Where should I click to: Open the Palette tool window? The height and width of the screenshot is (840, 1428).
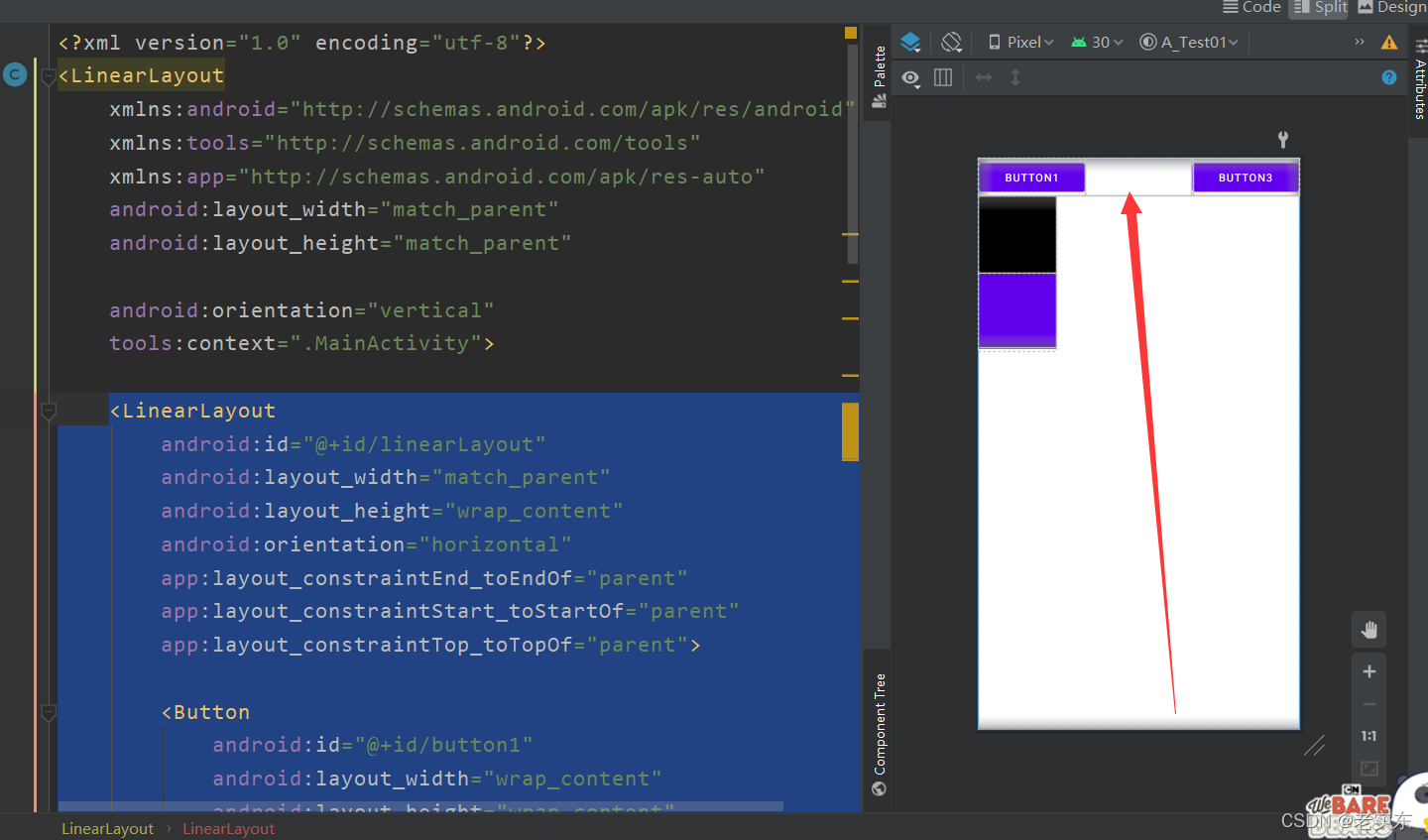click(879, 76)
